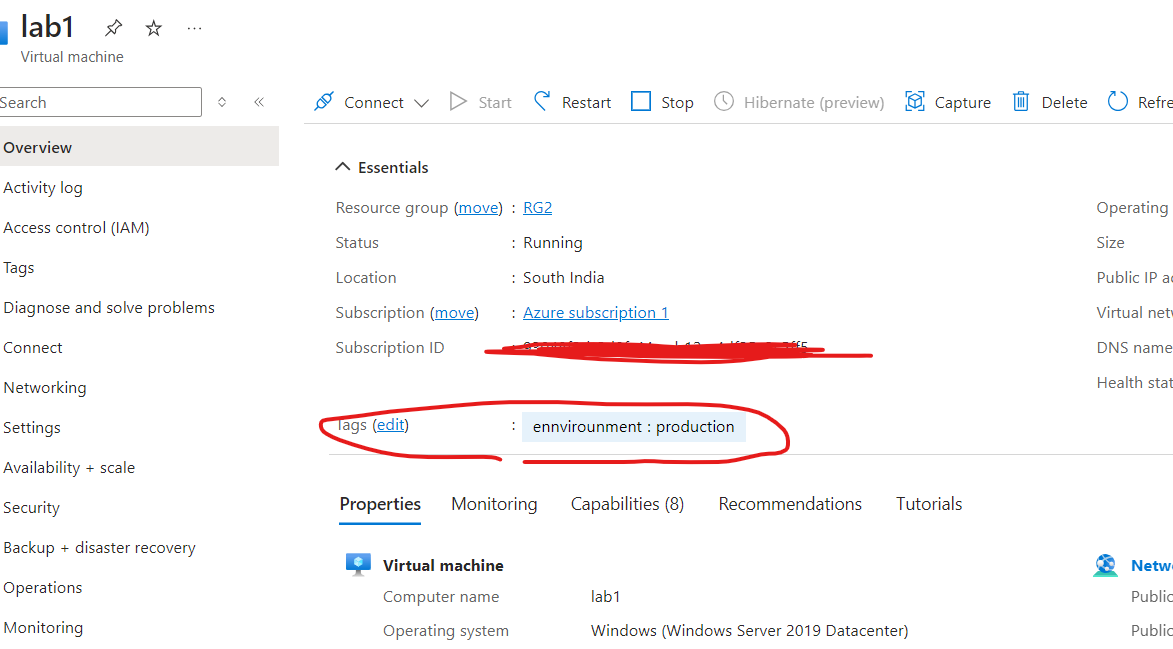Open the RG2 resource group link
1173x649 pixels.
[x=537, y=208]
